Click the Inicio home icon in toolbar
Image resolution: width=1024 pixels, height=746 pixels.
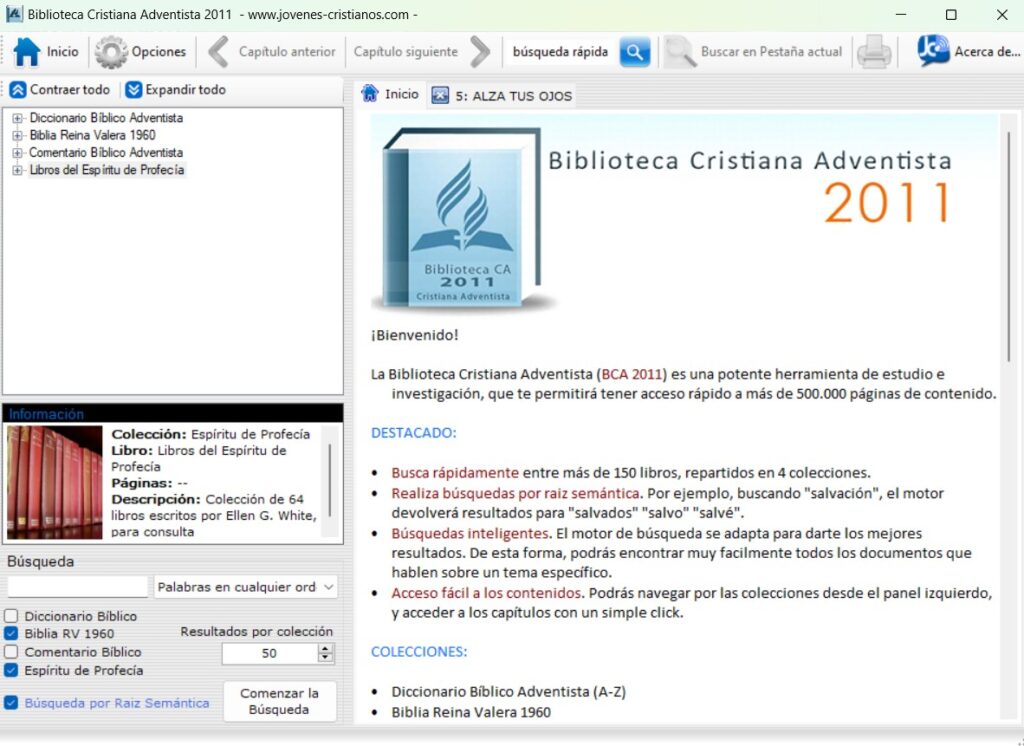coord(27,51)
